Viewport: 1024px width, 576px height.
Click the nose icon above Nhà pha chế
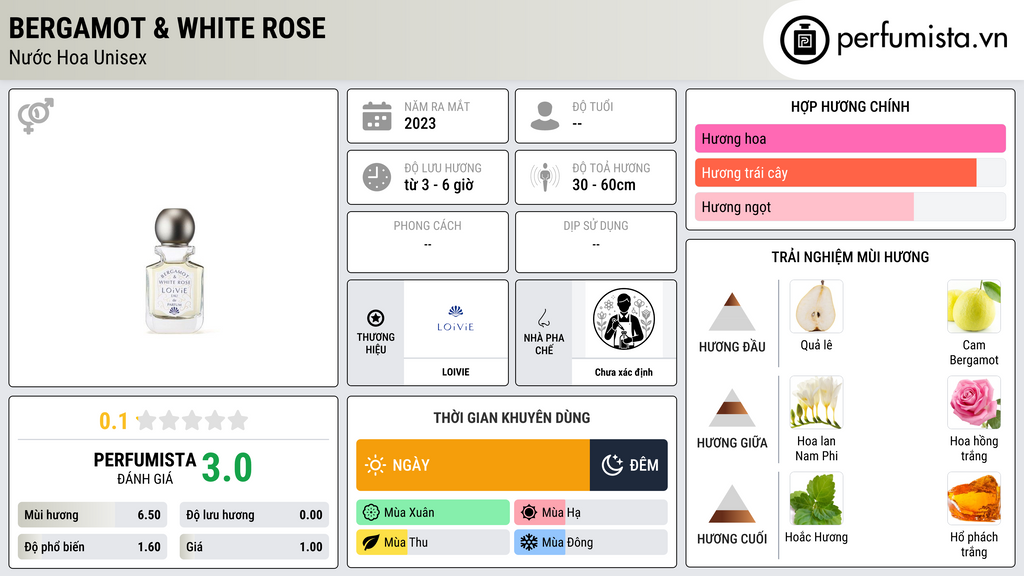click(x=543, y=318)
